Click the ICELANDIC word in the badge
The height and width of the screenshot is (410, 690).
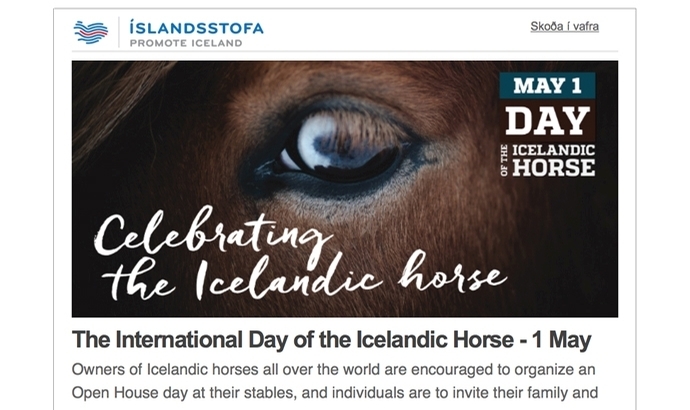pos(553,150)
